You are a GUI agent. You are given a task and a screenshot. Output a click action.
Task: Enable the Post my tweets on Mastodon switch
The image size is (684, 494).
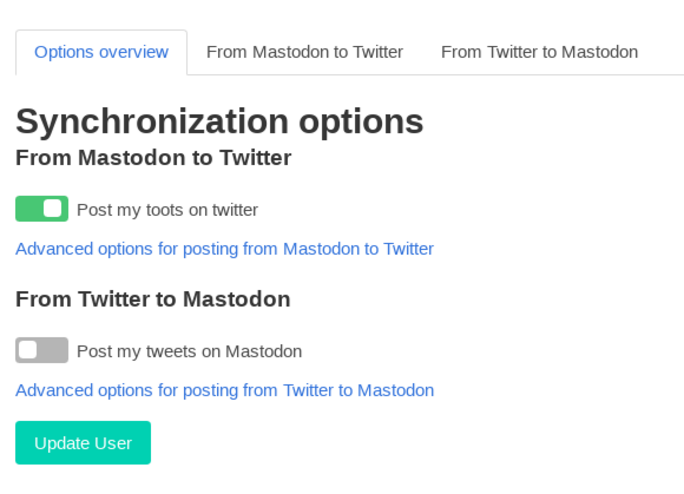tap(42, 350)
